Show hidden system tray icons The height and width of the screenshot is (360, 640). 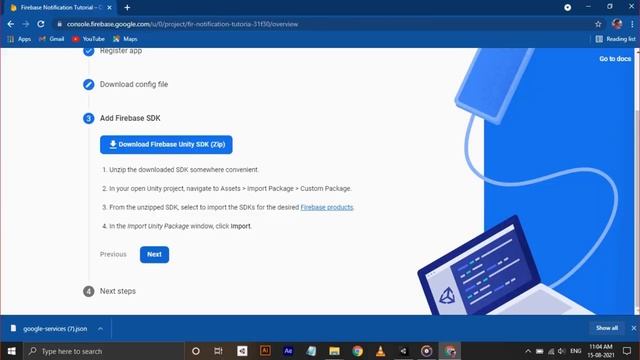528,351
